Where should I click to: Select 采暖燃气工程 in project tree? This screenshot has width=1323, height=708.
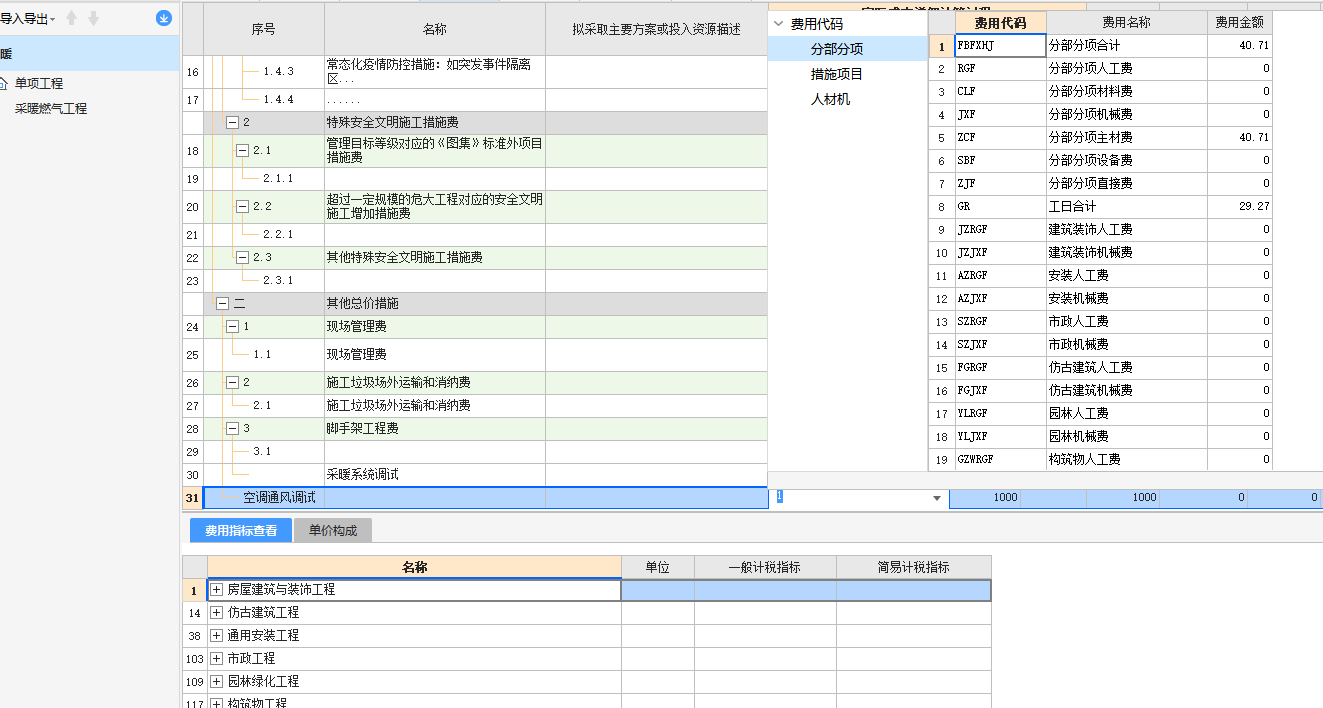click(x=50, y=108)
